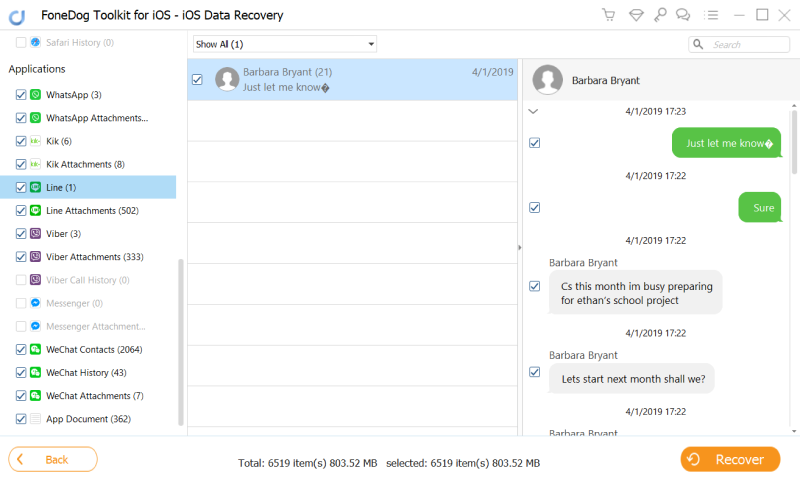Click the 'Sure' green message bubble
The width and height of the screenshot is (800, 489).
coord(760,208)
